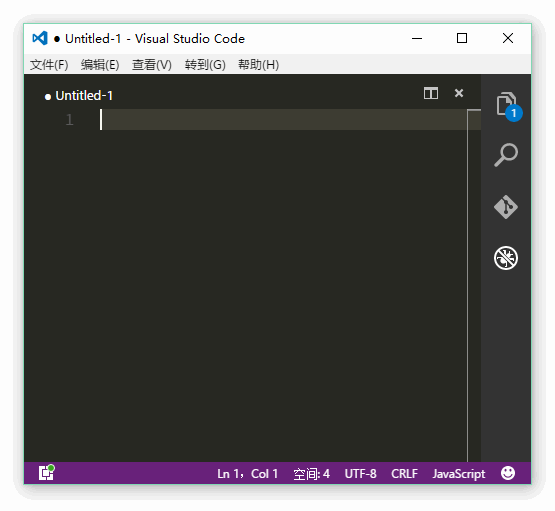Screen dimensions: 555x511
Task: Click the Visual Studio Code logo in title bar
Action: coord(40,38)
